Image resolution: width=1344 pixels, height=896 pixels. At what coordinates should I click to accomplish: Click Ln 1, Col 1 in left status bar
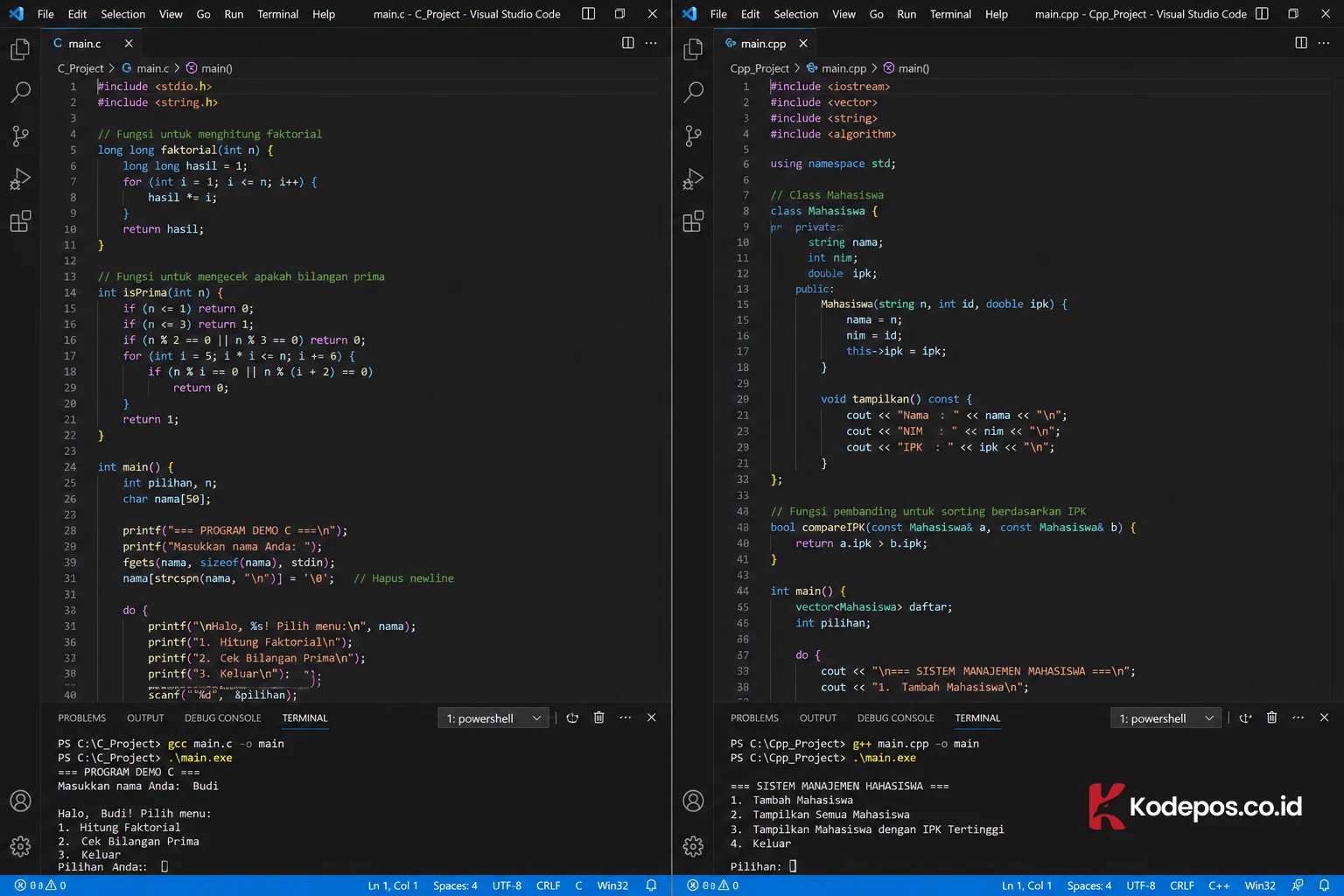click(393, 885)
